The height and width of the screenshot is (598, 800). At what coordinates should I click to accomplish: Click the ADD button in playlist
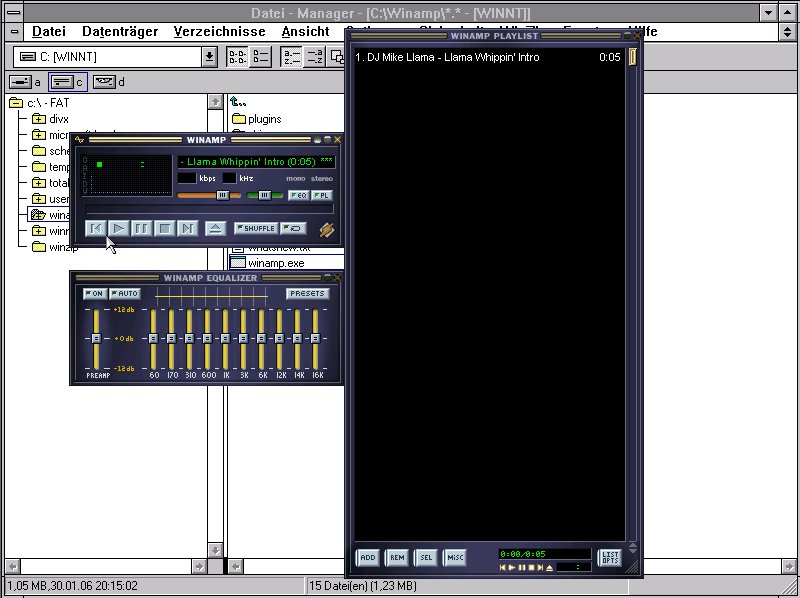tap(368, 557)
